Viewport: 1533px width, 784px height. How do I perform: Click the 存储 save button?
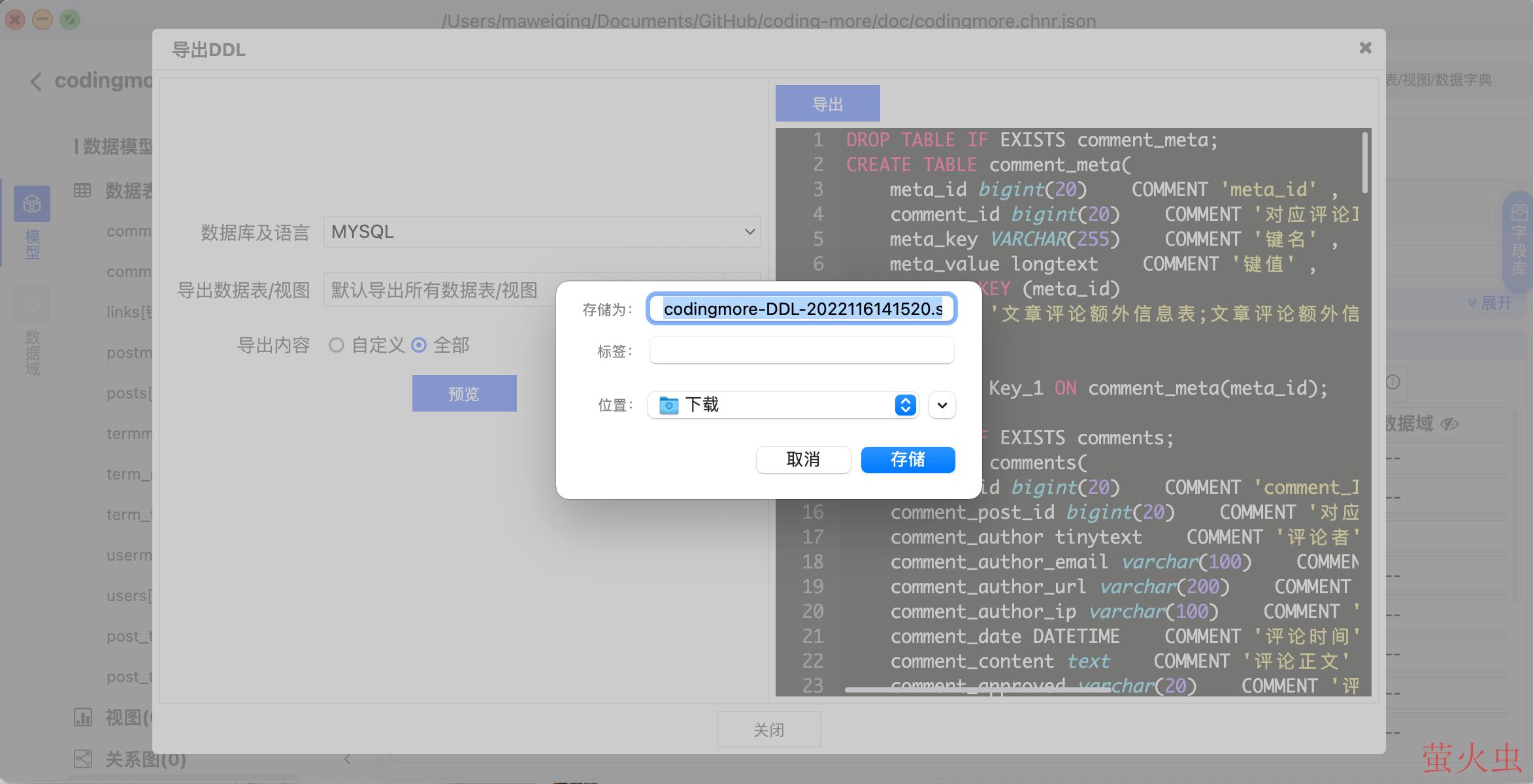(x=908, y=460)
